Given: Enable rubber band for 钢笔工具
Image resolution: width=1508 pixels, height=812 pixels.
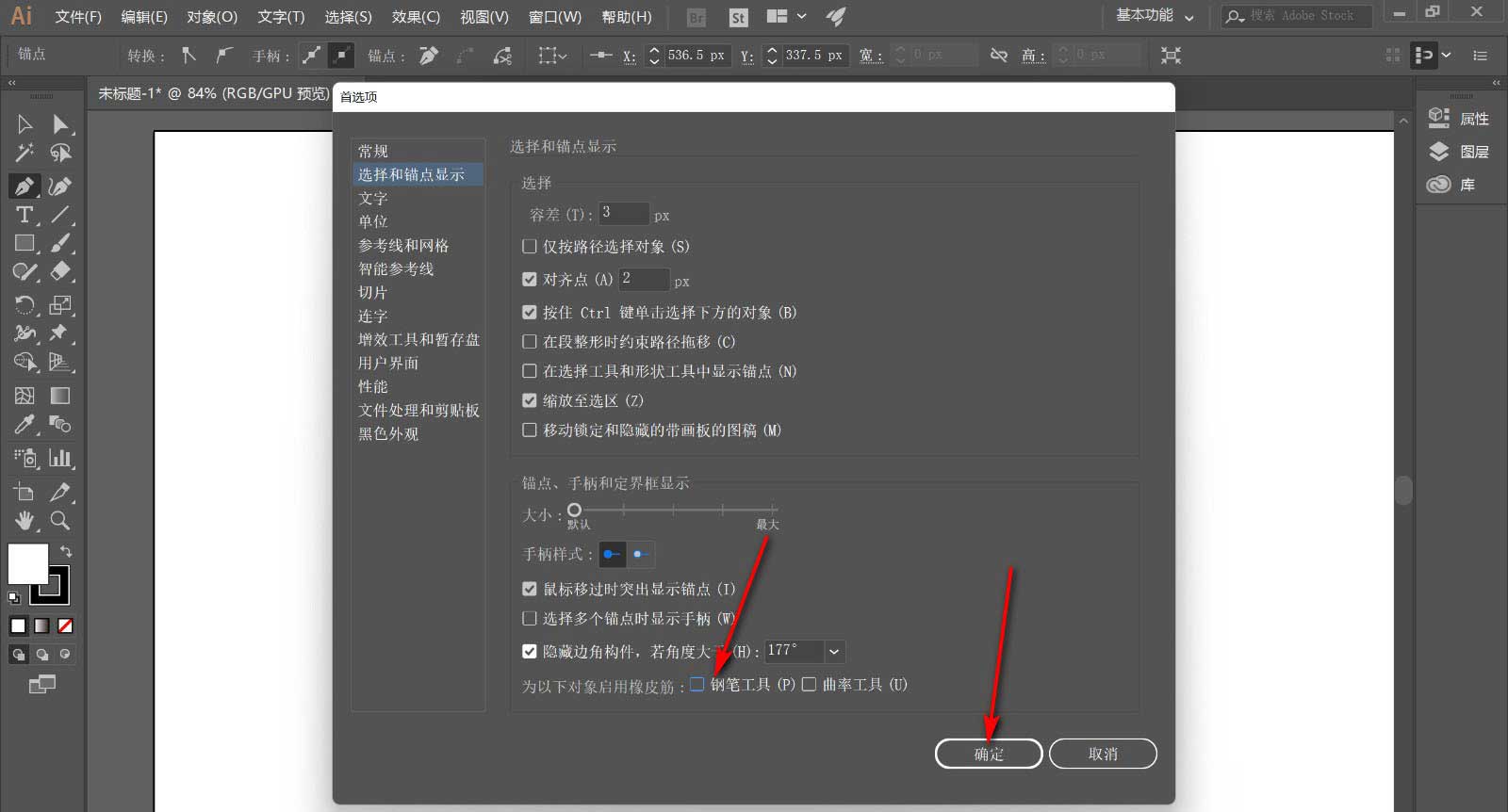Looking at the screenshot, I should point(697,685).
